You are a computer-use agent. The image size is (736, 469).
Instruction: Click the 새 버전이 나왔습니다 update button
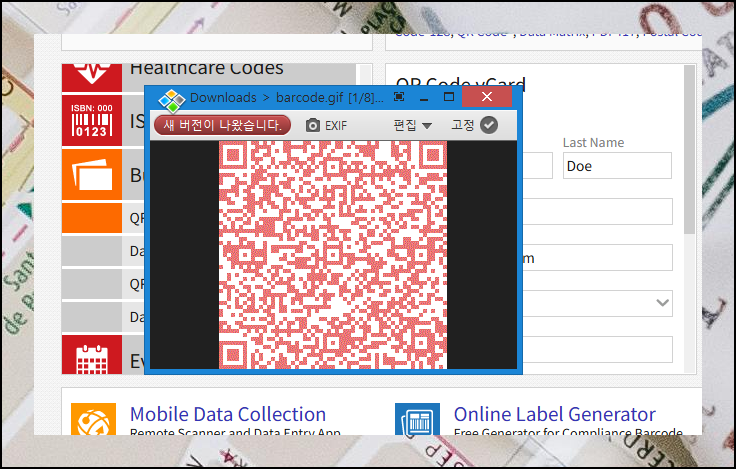(222, 125)
